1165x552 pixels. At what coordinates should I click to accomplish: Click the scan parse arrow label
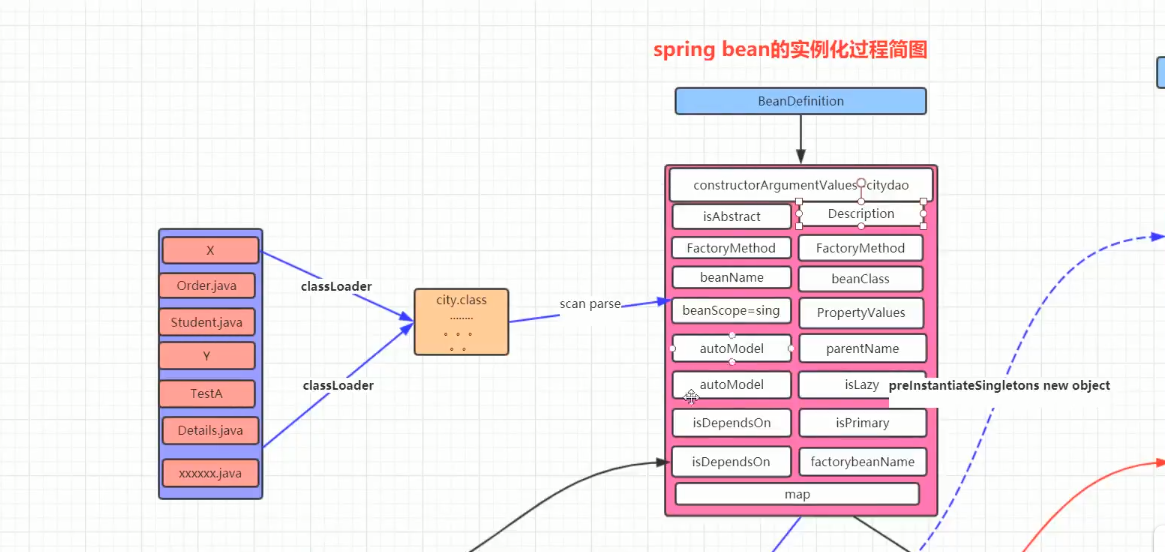[x=590, y=305]
